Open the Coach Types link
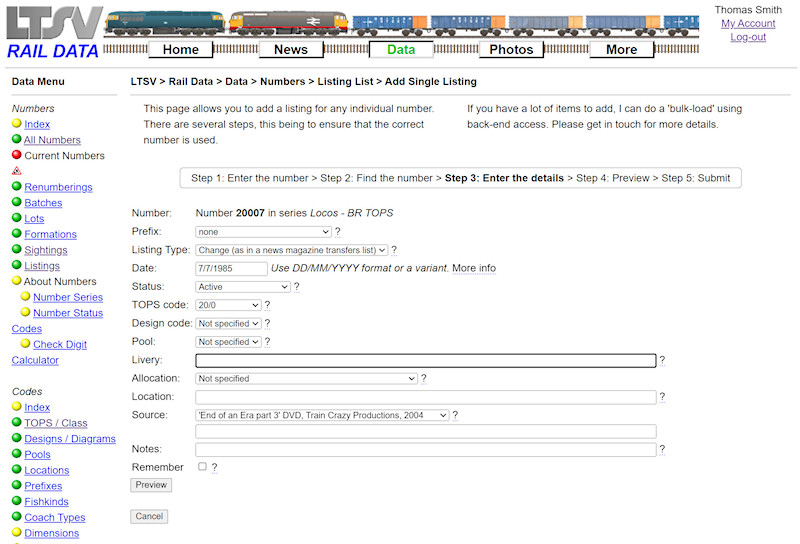Screen dimensions: 800x544 point(55,517)
